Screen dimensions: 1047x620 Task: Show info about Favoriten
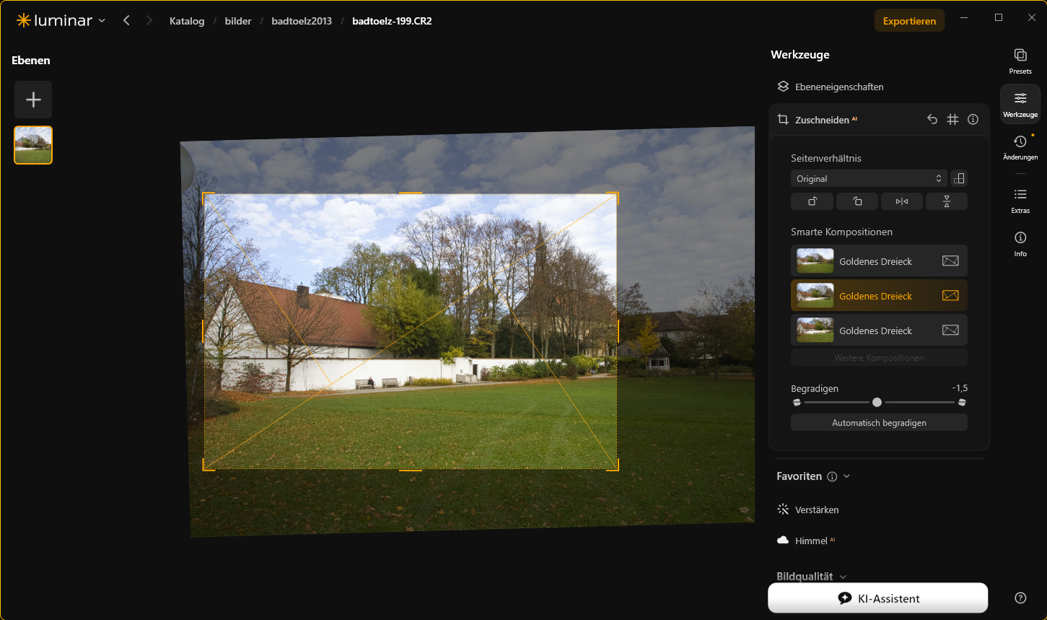[x=832, y=477]
